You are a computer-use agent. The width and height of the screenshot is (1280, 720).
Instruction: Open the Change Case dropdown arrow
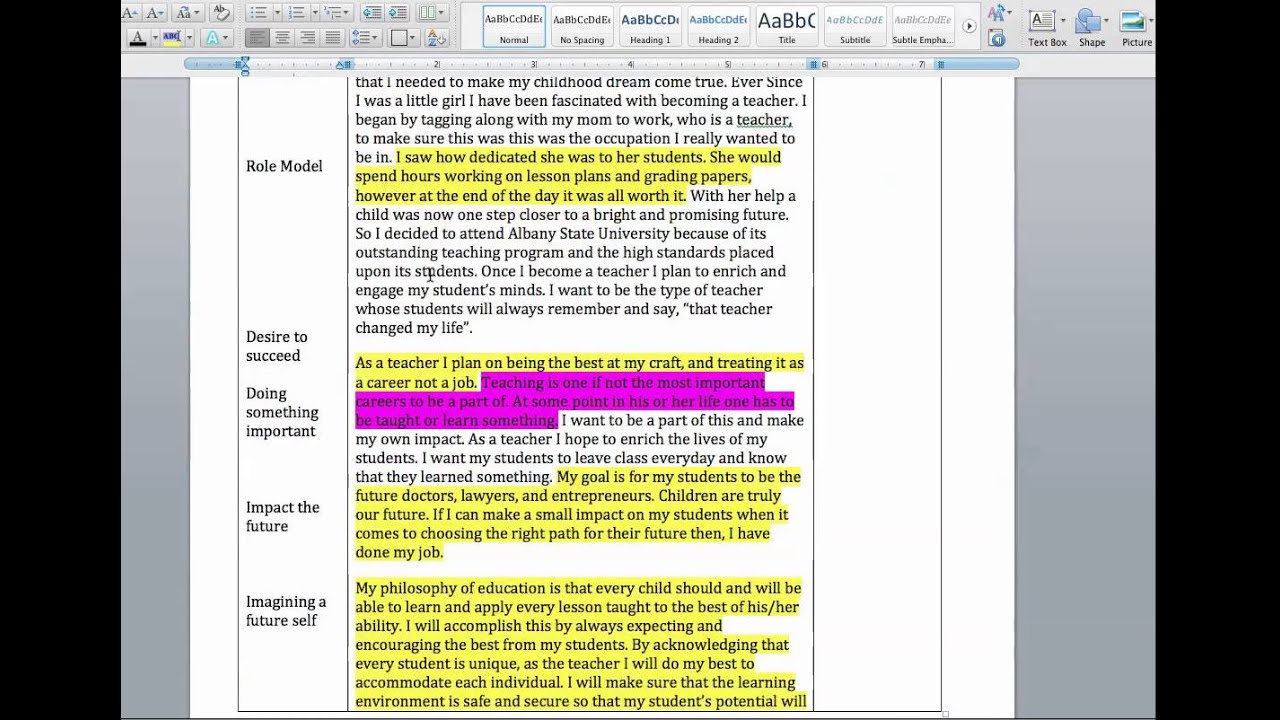coord(197,14)
